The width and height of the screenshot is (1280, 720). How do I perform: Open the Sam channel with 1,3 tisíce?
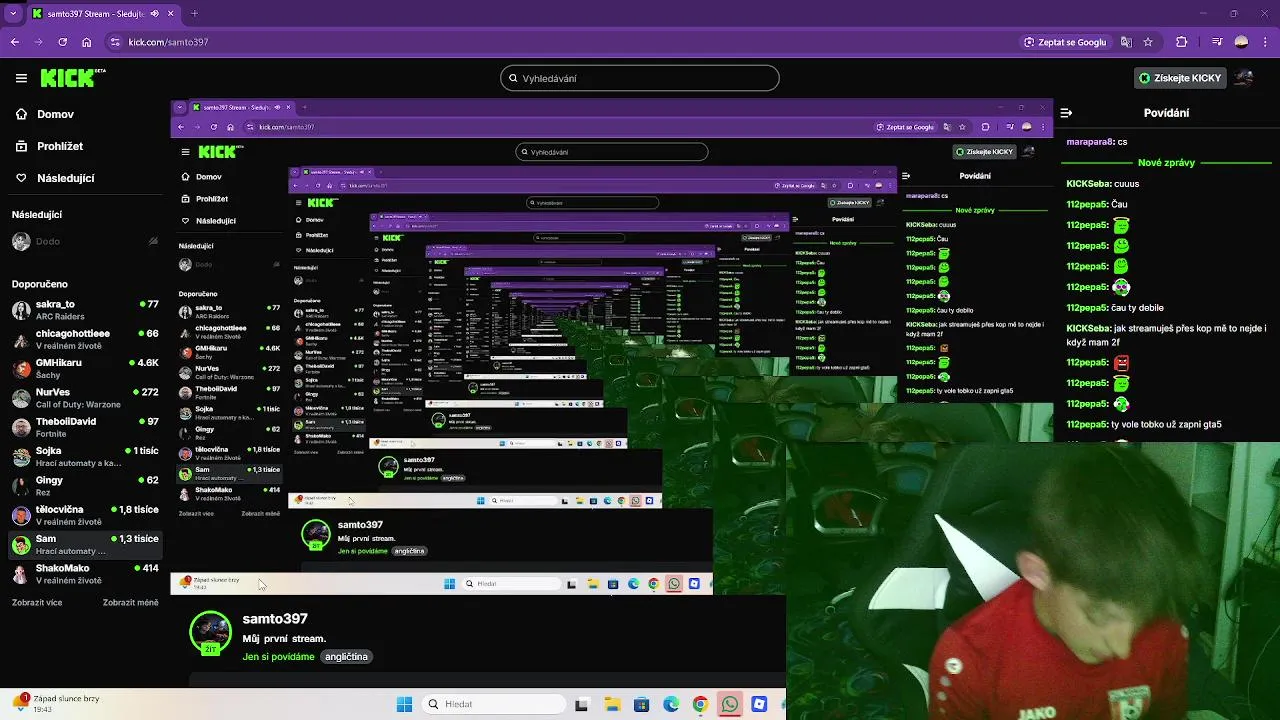[85, 545]
